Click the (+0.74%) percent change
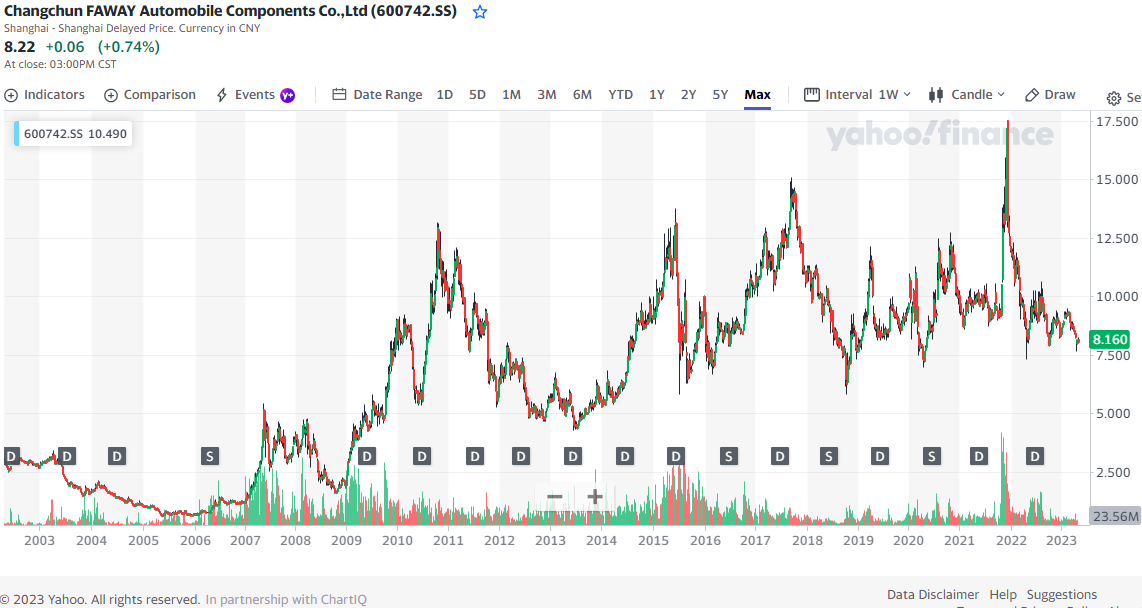The image size is (1142, 608). click(129, 47)
